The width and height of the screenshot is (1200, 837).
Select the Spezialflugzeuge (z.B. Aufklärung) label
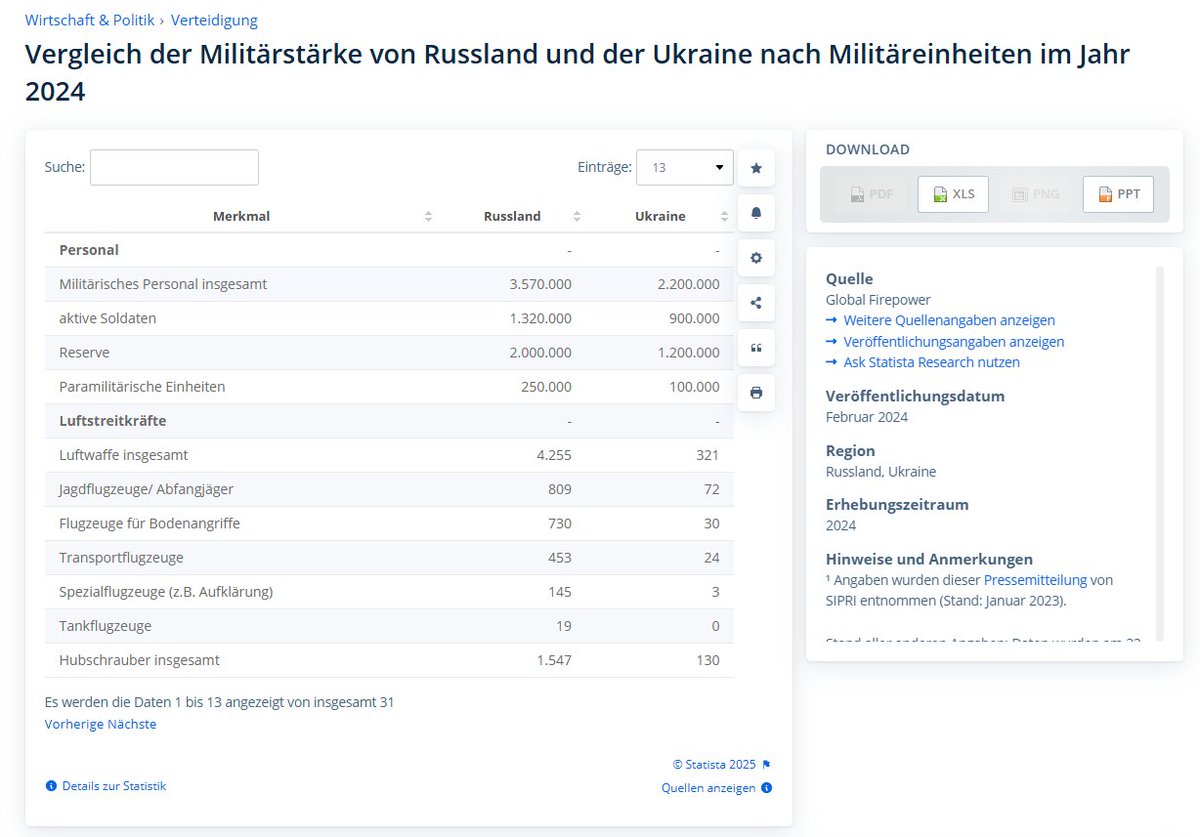pos(166,592)
